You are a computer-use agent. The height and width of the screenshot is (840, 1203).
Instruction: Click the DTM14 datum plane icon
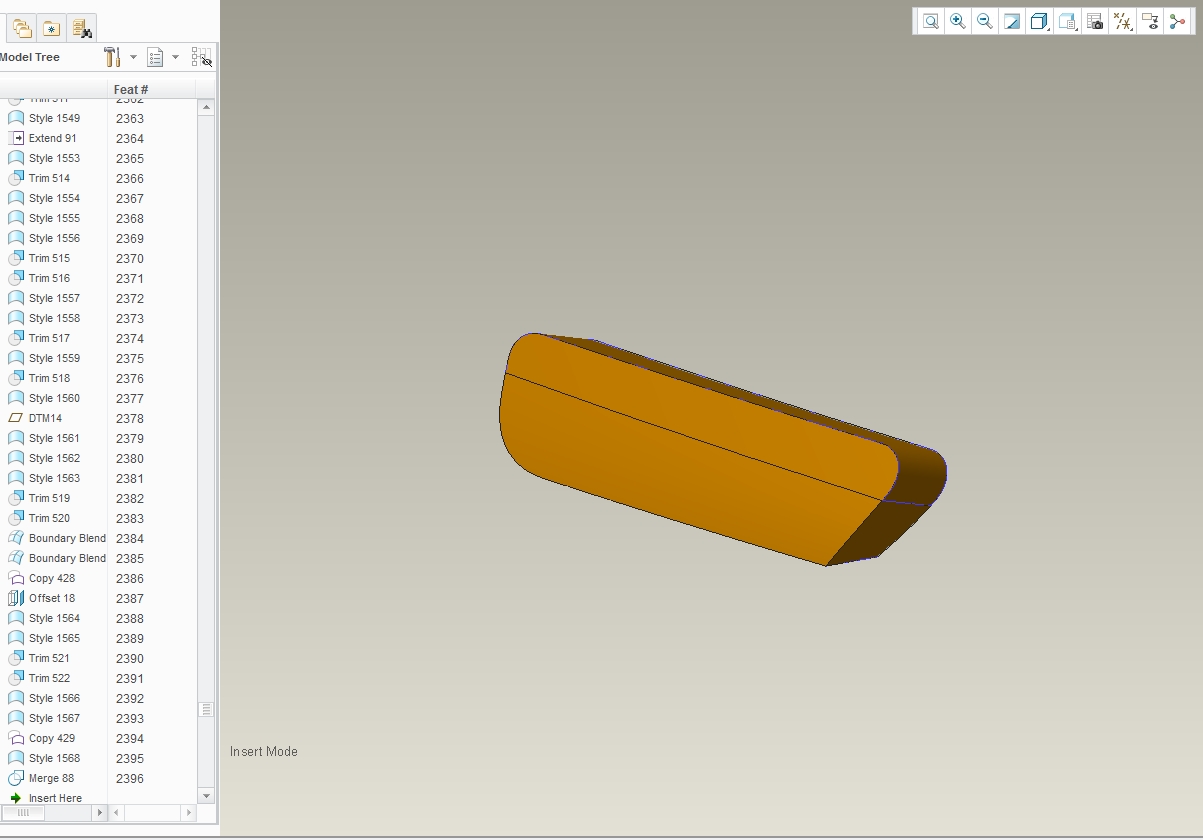coord(16,418)
